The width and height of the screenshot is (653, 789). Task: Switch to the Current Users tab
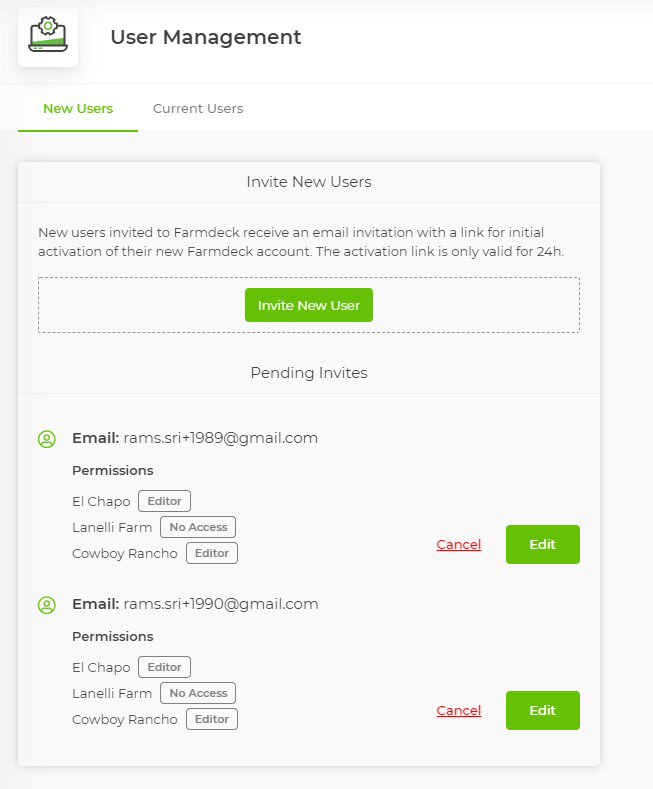198,108
